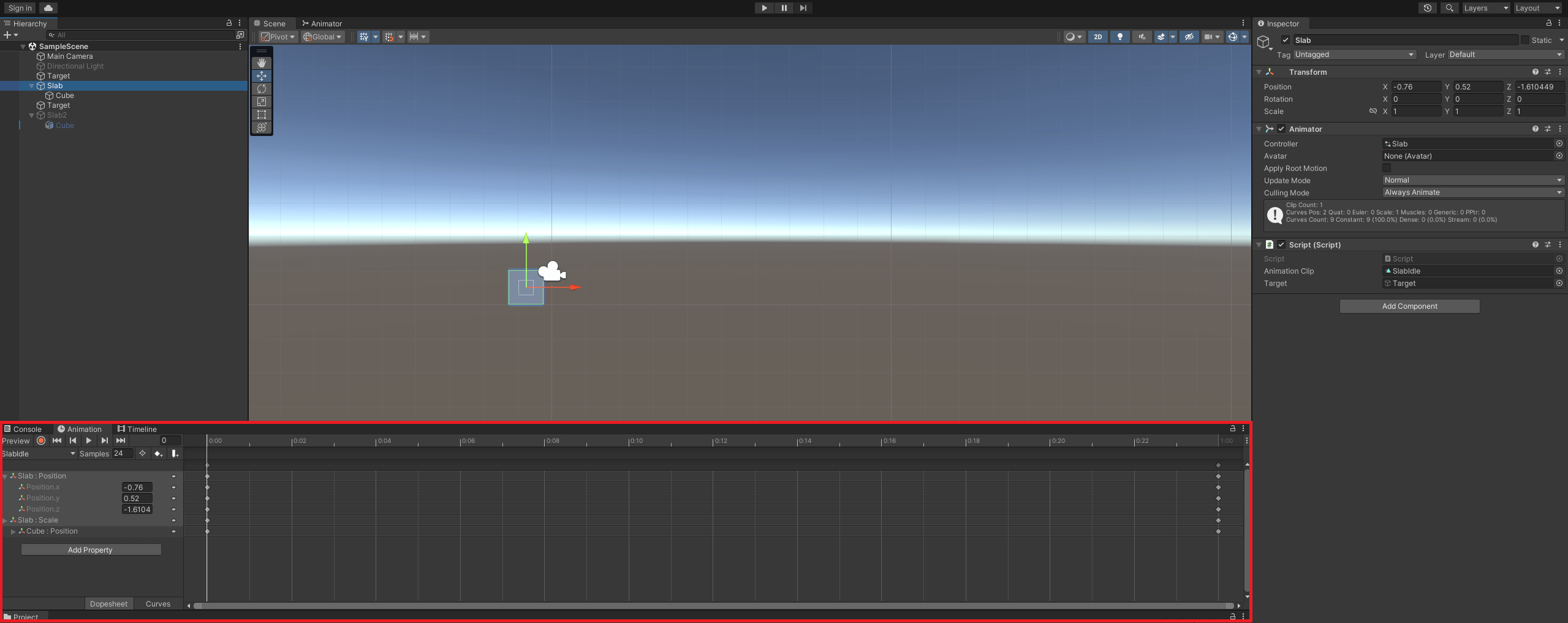The width and height of the screenshot is (1568, 623).
Task: Open the Tag Untagged dropdown
Action: 1355,55
